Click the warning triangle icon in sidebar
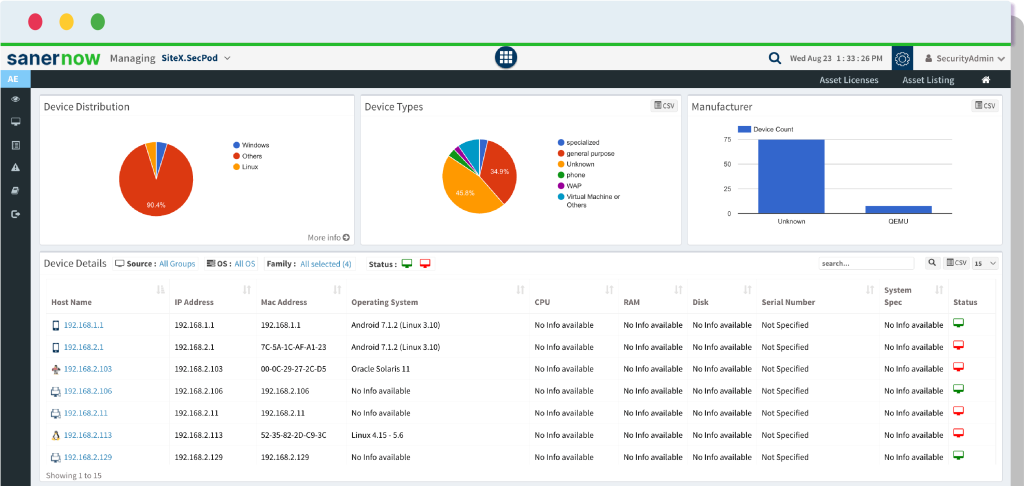The width and height of the screenshot is (1024, 486). [16, 167]
